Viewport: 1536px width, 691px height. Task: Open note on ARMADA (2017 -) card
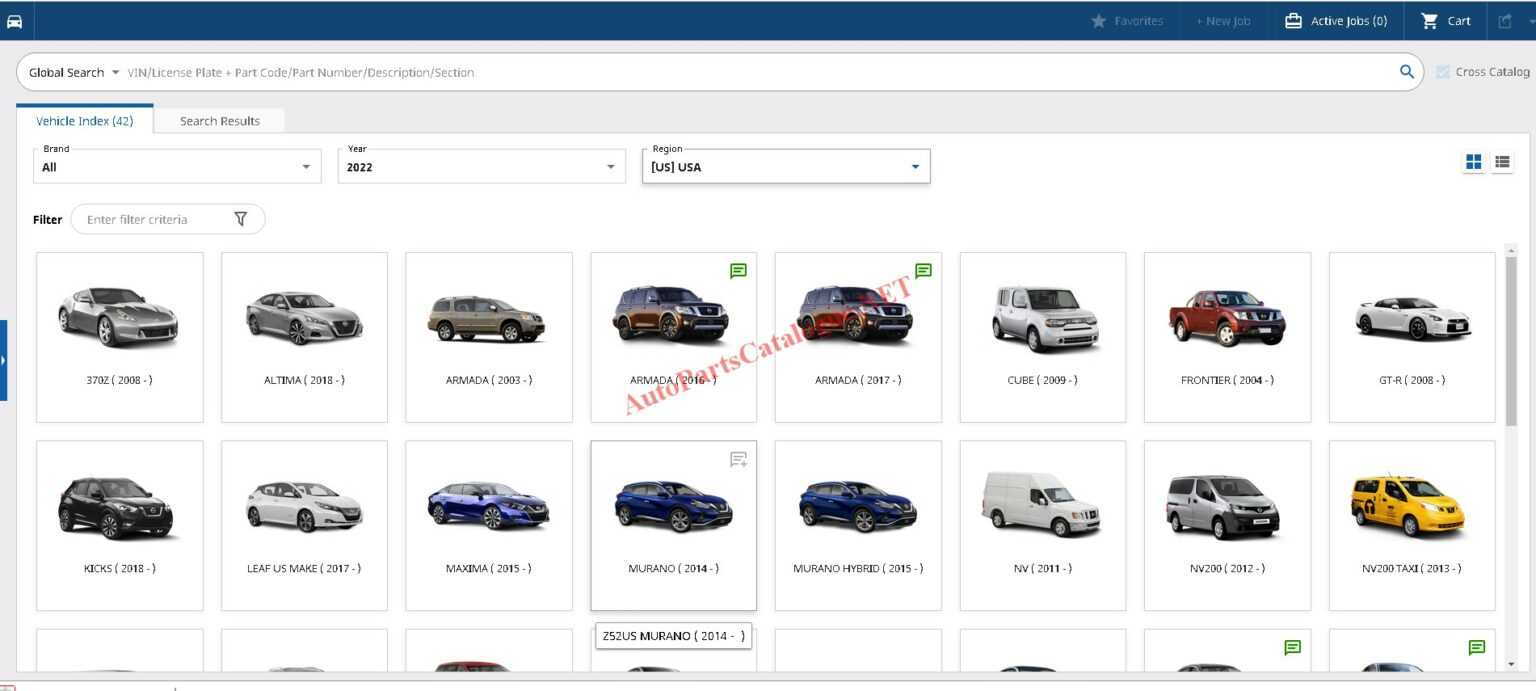(923, 271)
